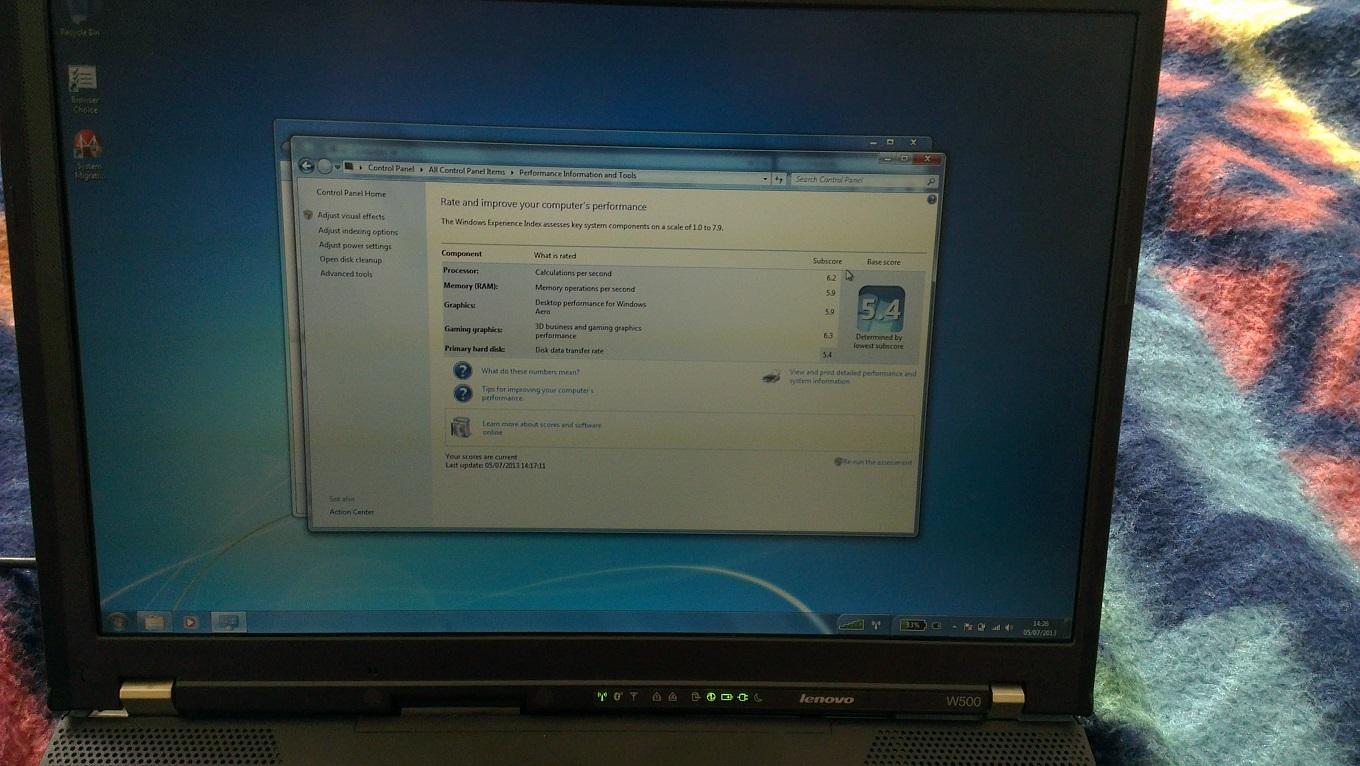The width and height of the screenshot is (1360, 766).
Task: Open disk cleanup from sidebar
Action: pos(351,259)
